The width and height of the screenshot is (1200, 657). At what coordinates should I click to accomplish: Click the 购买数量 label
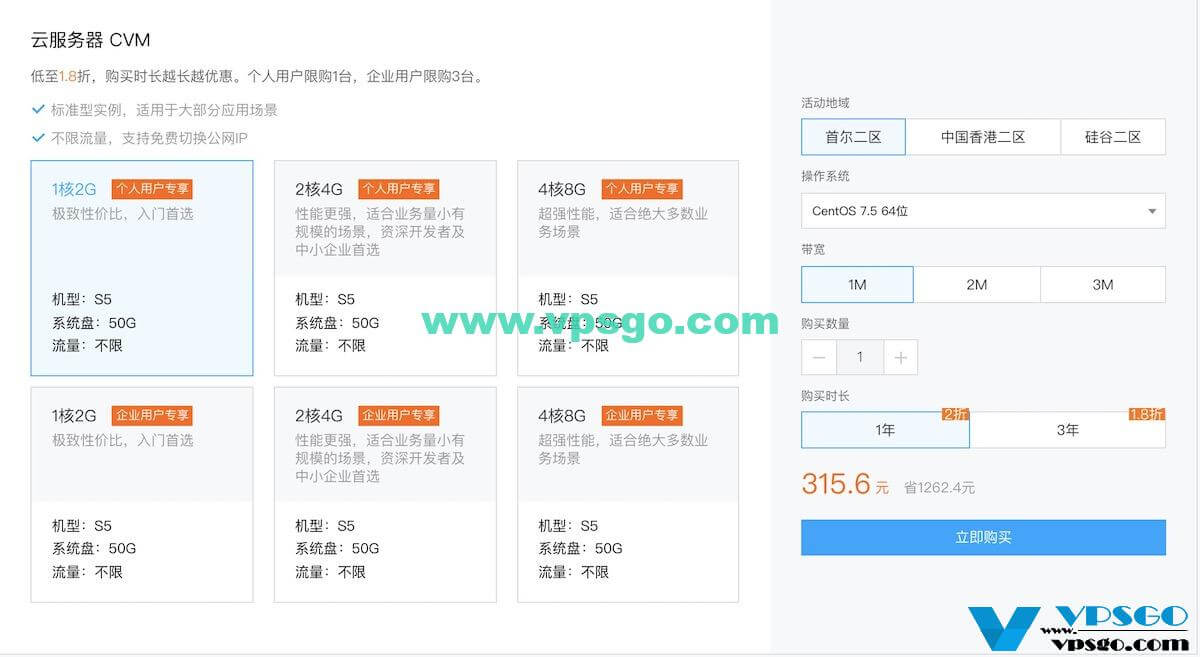coord(825,323)
